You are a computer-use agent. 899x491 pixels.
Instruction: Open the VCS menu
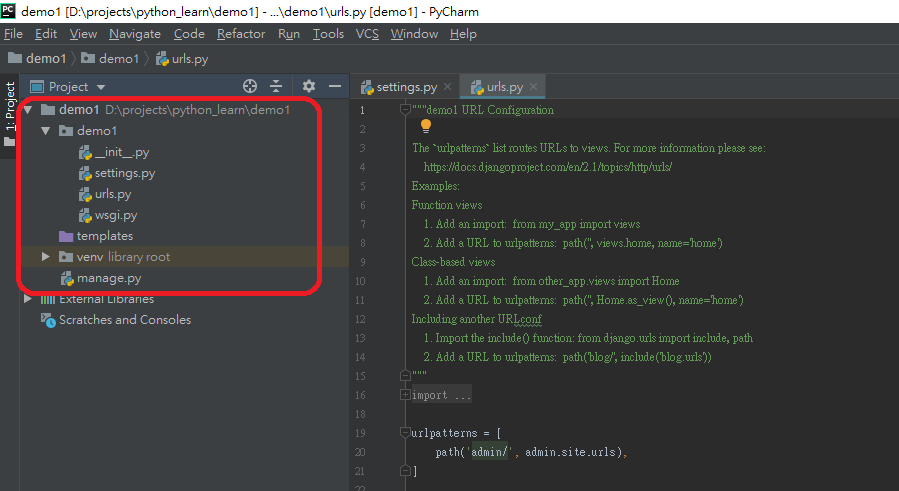click(367, 34)
